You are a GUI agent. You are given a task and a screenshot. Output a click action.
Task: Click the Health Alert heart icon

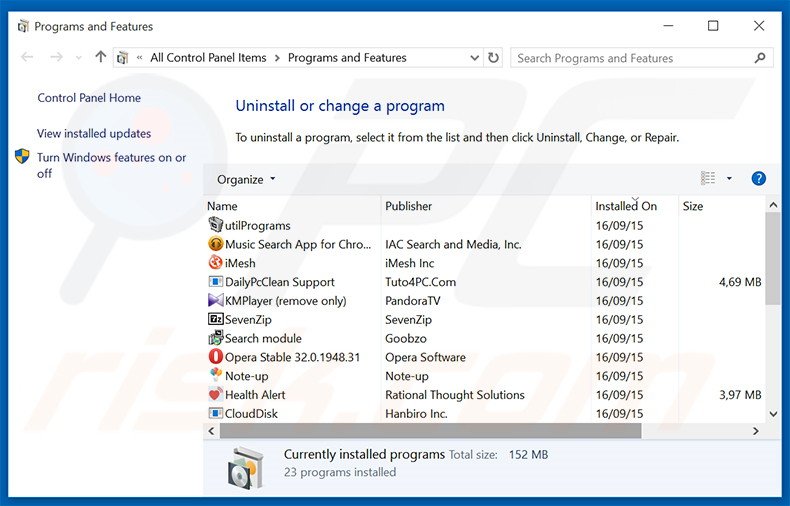coord(216,394)
